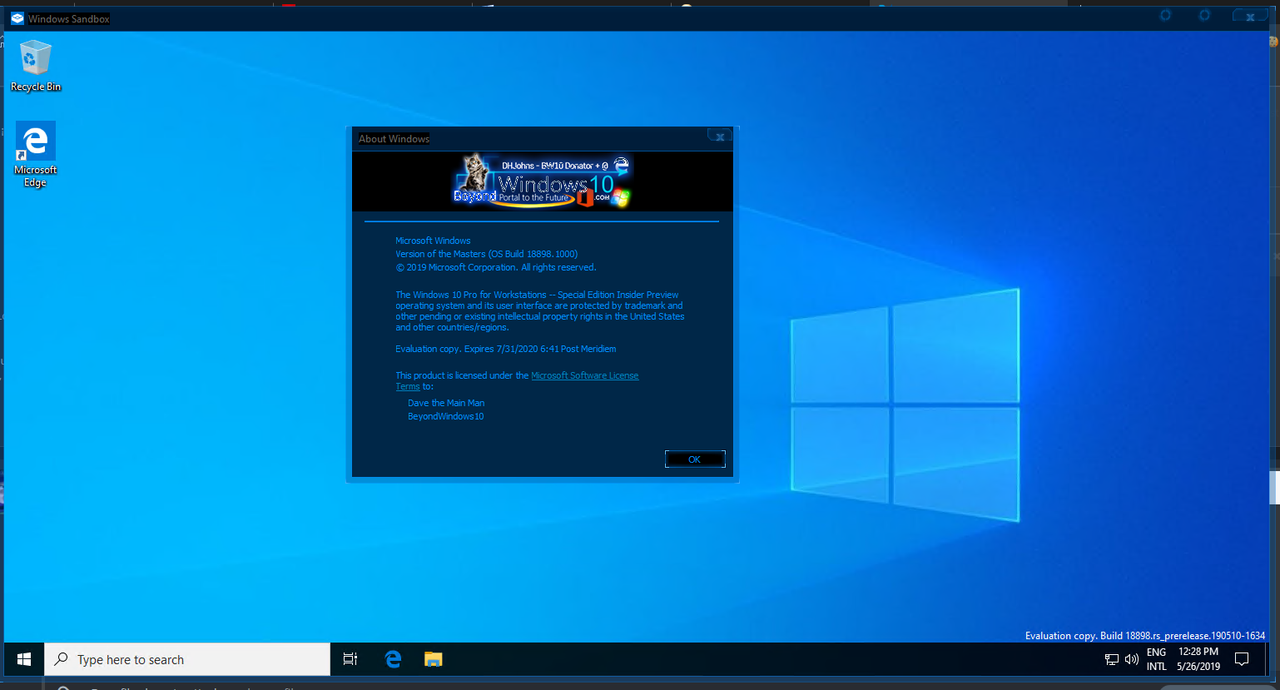
Task: Close the Windows Sandbox window
Action: pyautogui.click(x=1251, y=17)
